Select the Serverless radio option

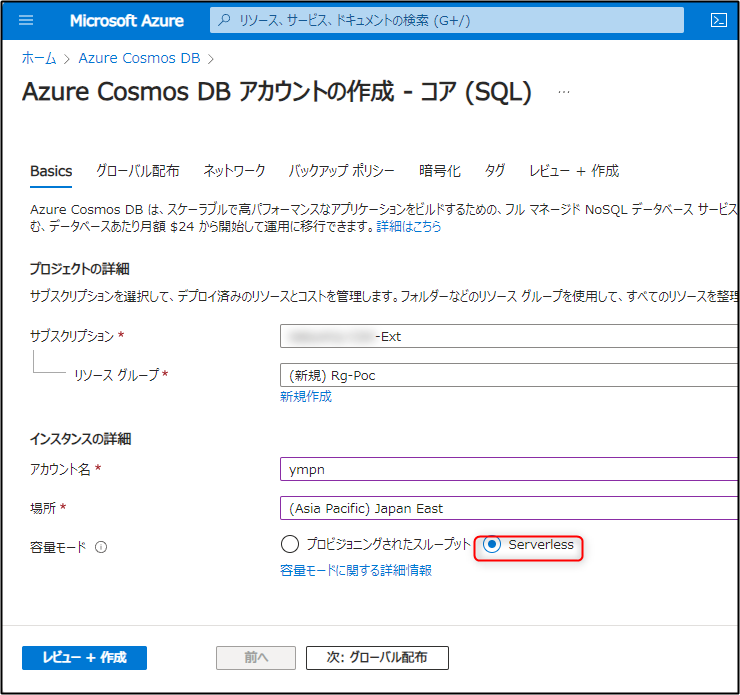(x=492, y=544)
